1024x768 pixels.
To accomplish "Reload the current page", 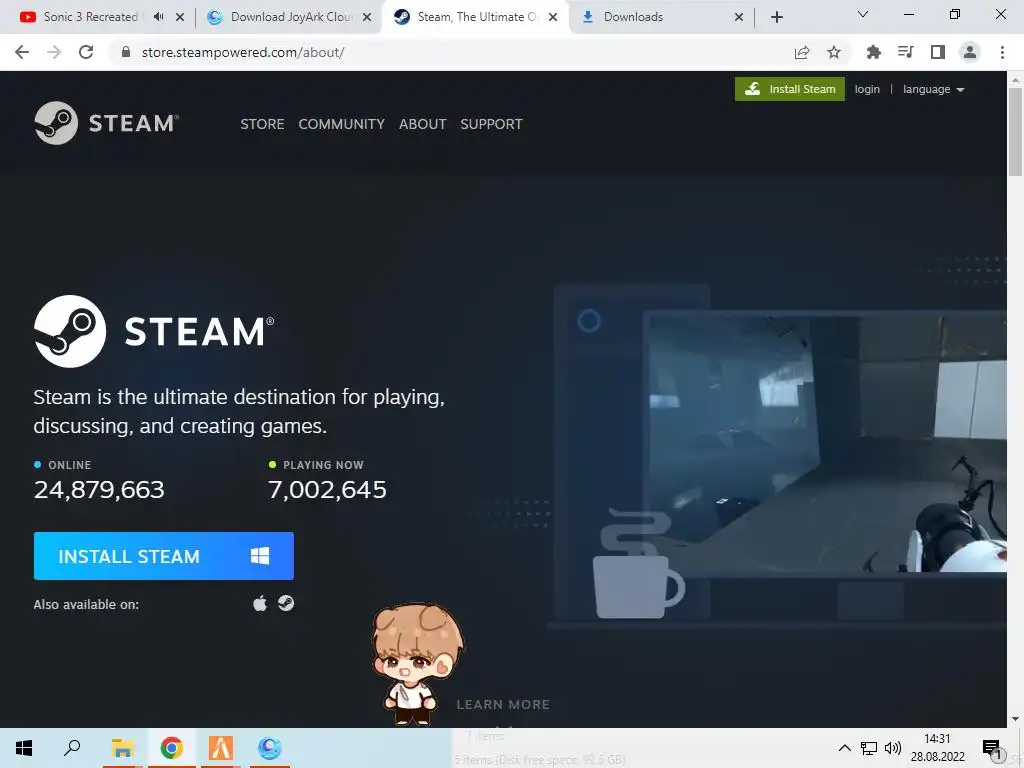I will [x=86, y=52].
